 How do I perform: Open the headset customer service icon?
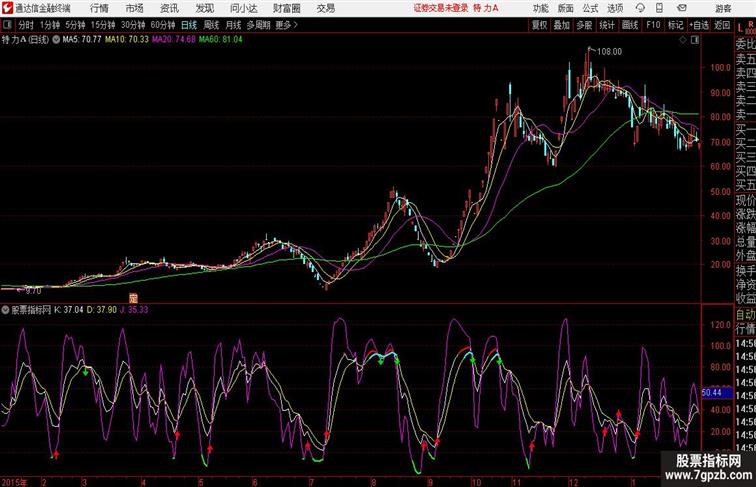pyautogui.click(x=640, y=8)
